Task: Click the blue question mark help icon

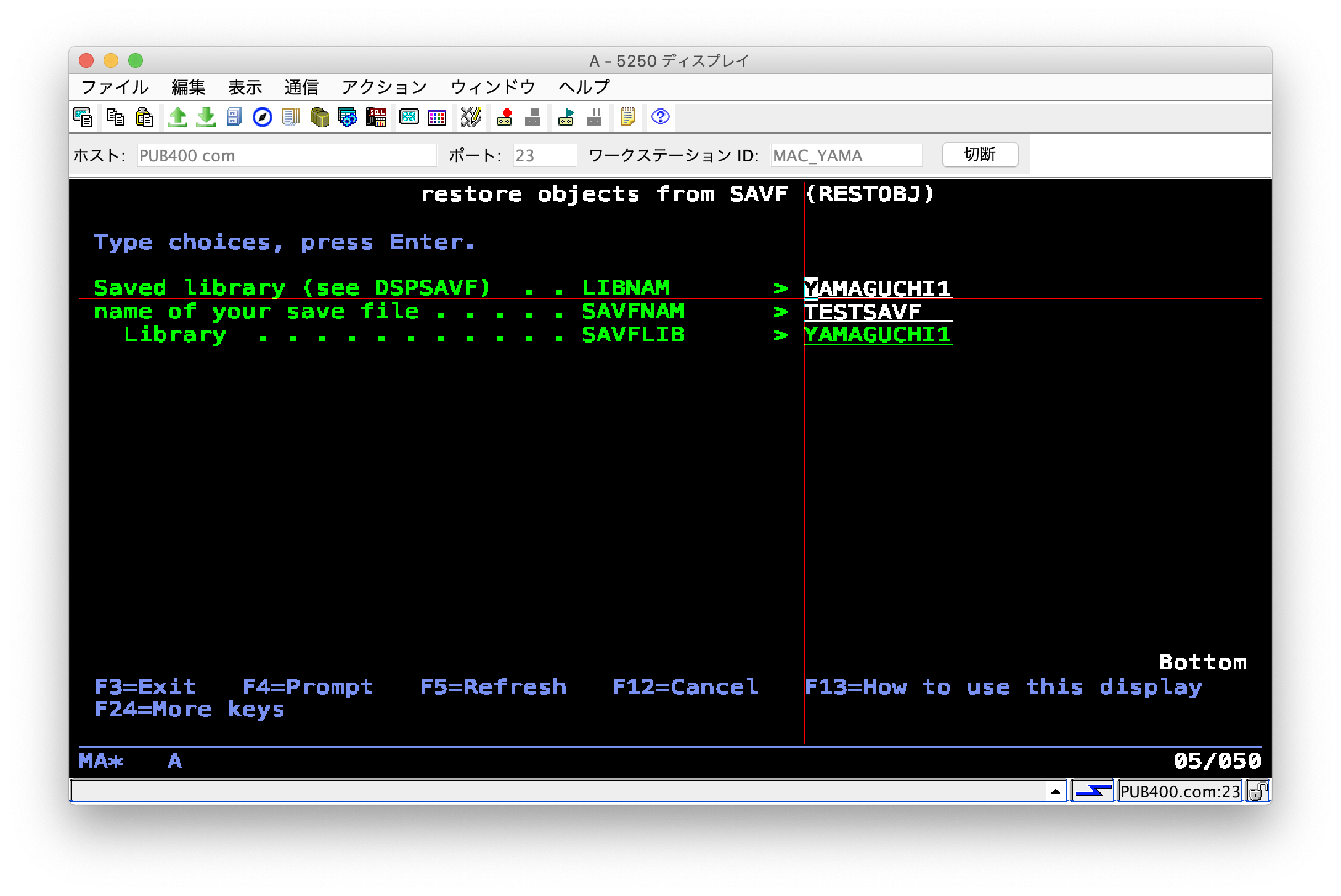Action: 660,117
